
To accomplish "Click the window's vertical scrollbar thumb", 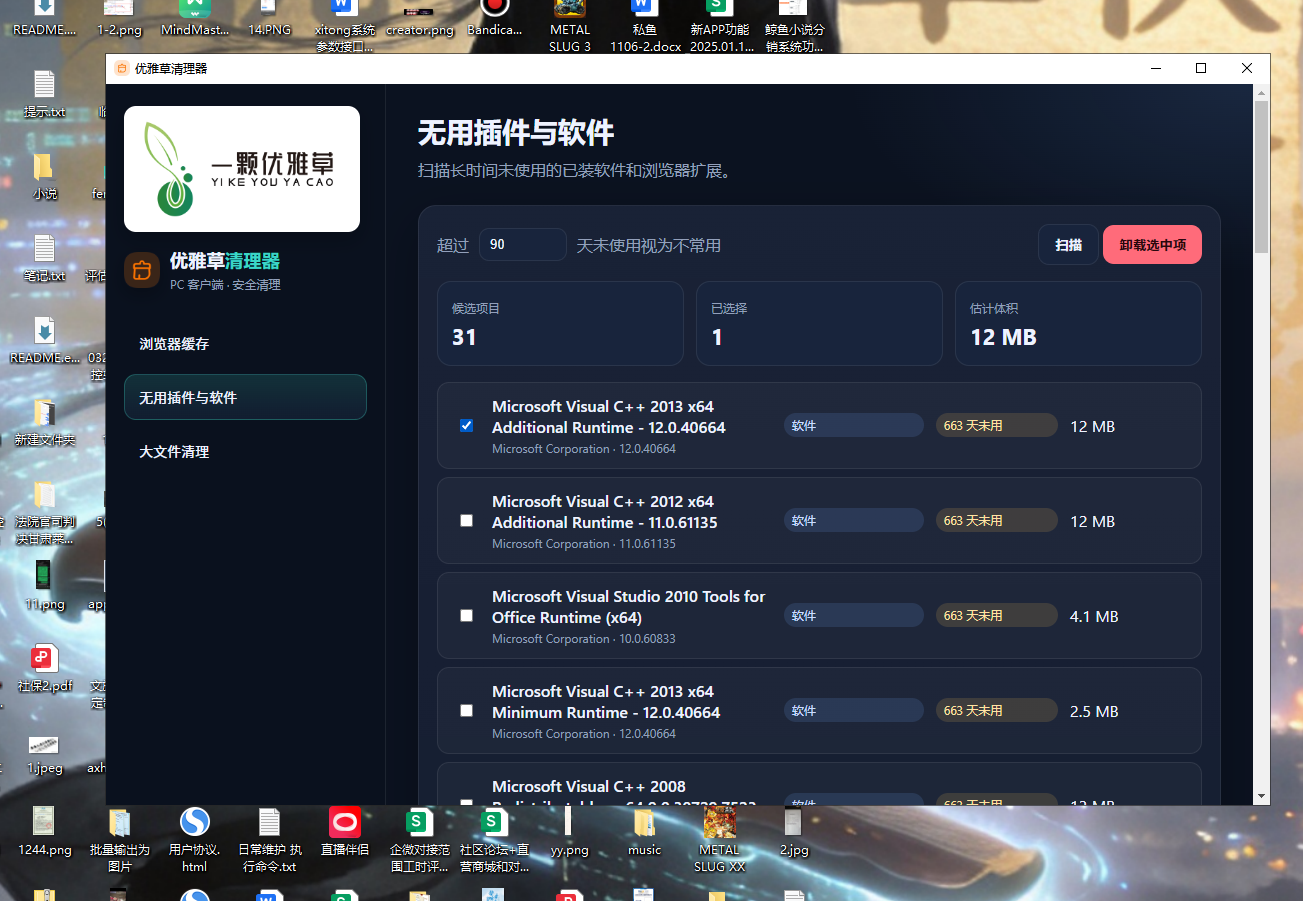I will click(1261, 176).
